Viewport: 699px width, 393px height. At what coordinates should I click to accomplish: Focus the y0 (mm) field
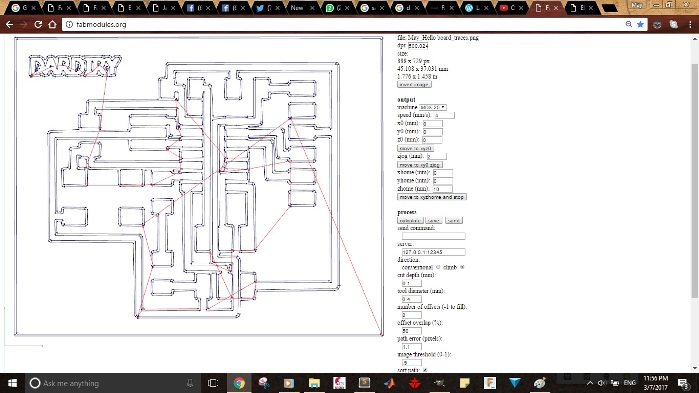point(432,132)
